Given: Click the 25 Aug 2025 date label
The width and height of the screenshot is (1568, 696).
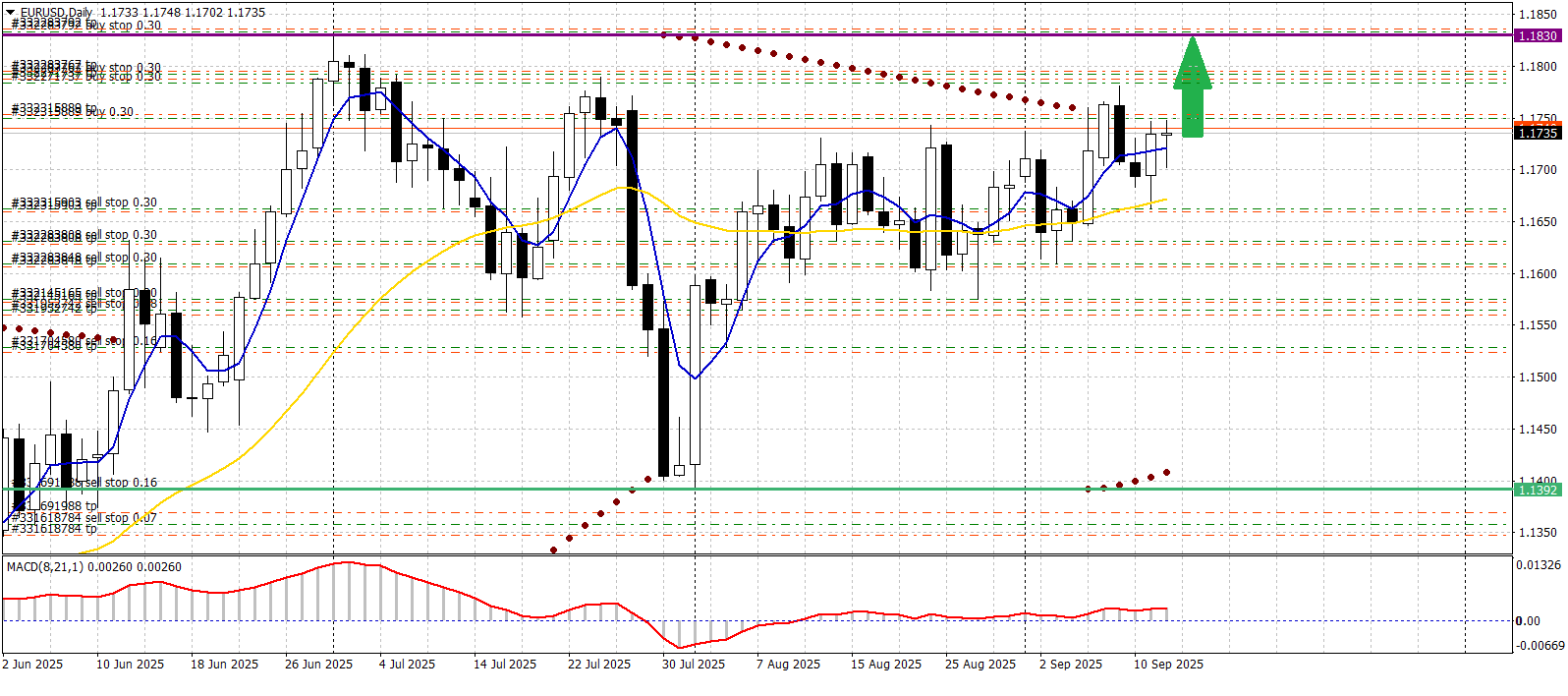Looking at the screenshot, I should (980, 665).
